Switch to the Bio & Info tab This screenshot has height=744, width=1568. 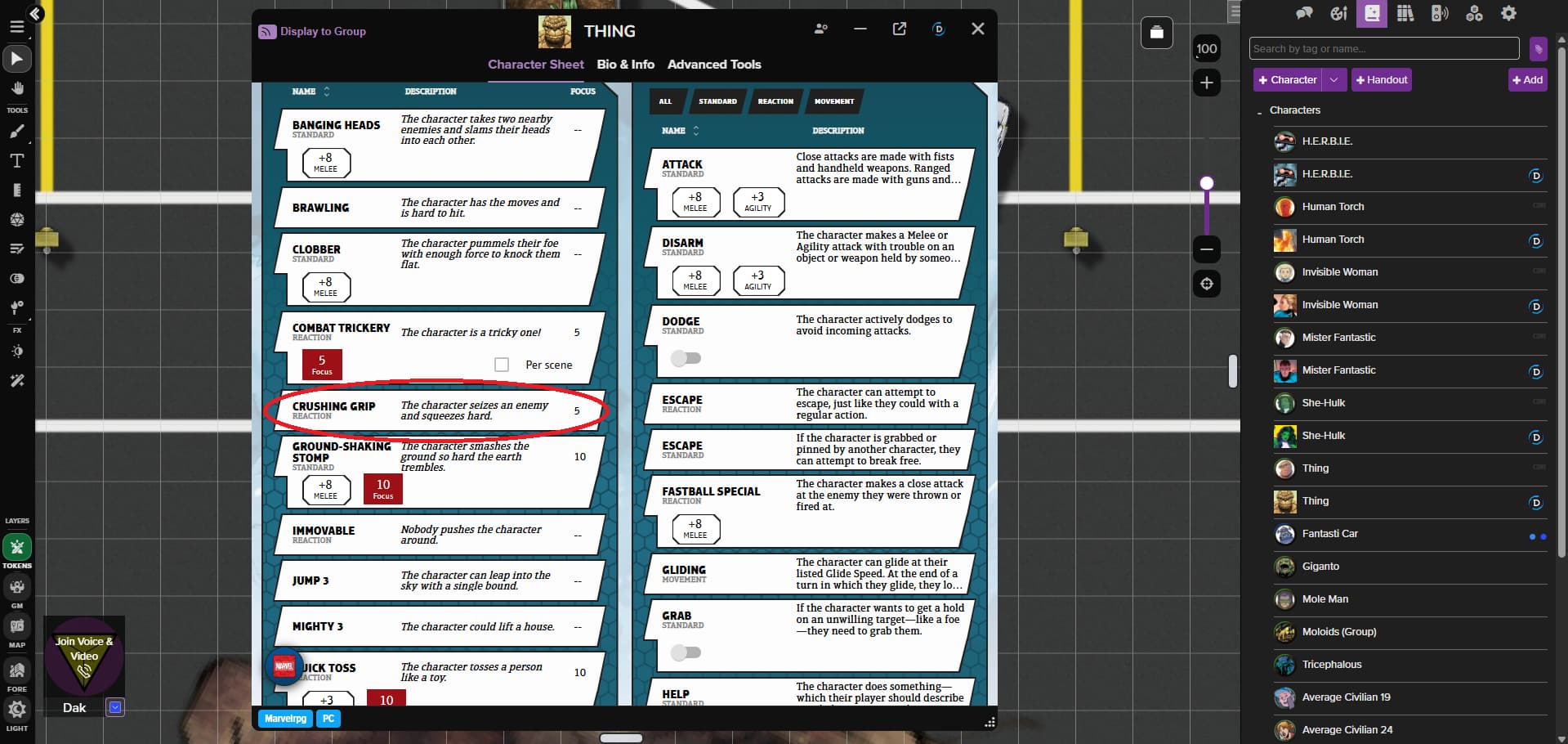click(625, 65)
